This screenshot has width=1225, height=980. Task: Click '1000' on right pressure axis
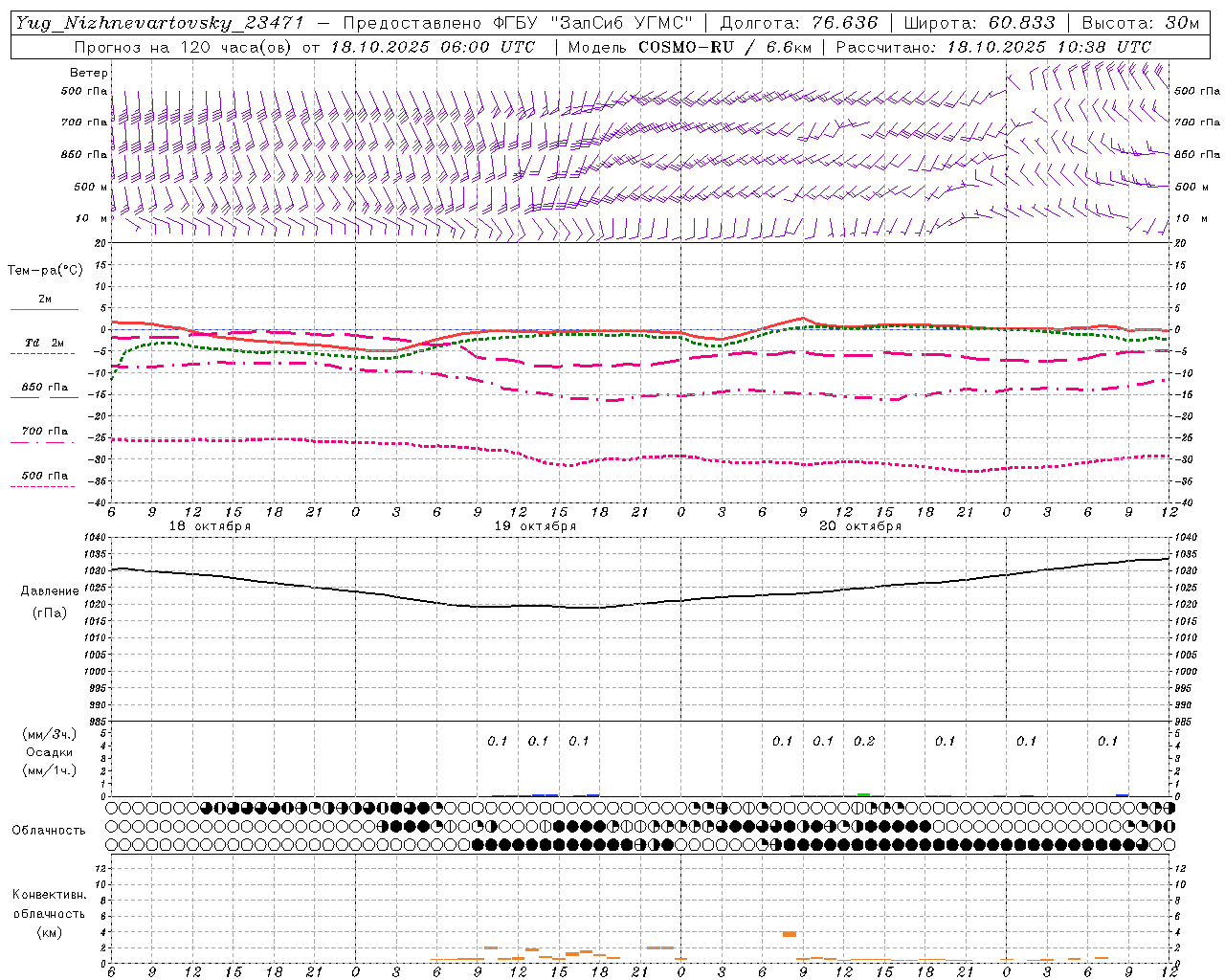tap(1185, 672)
